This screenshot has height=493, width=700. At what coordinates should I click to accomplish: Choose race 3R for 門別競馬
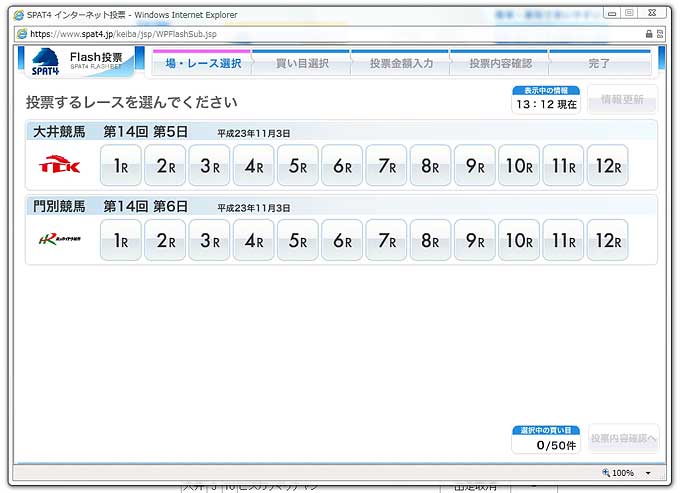point(209,240)
